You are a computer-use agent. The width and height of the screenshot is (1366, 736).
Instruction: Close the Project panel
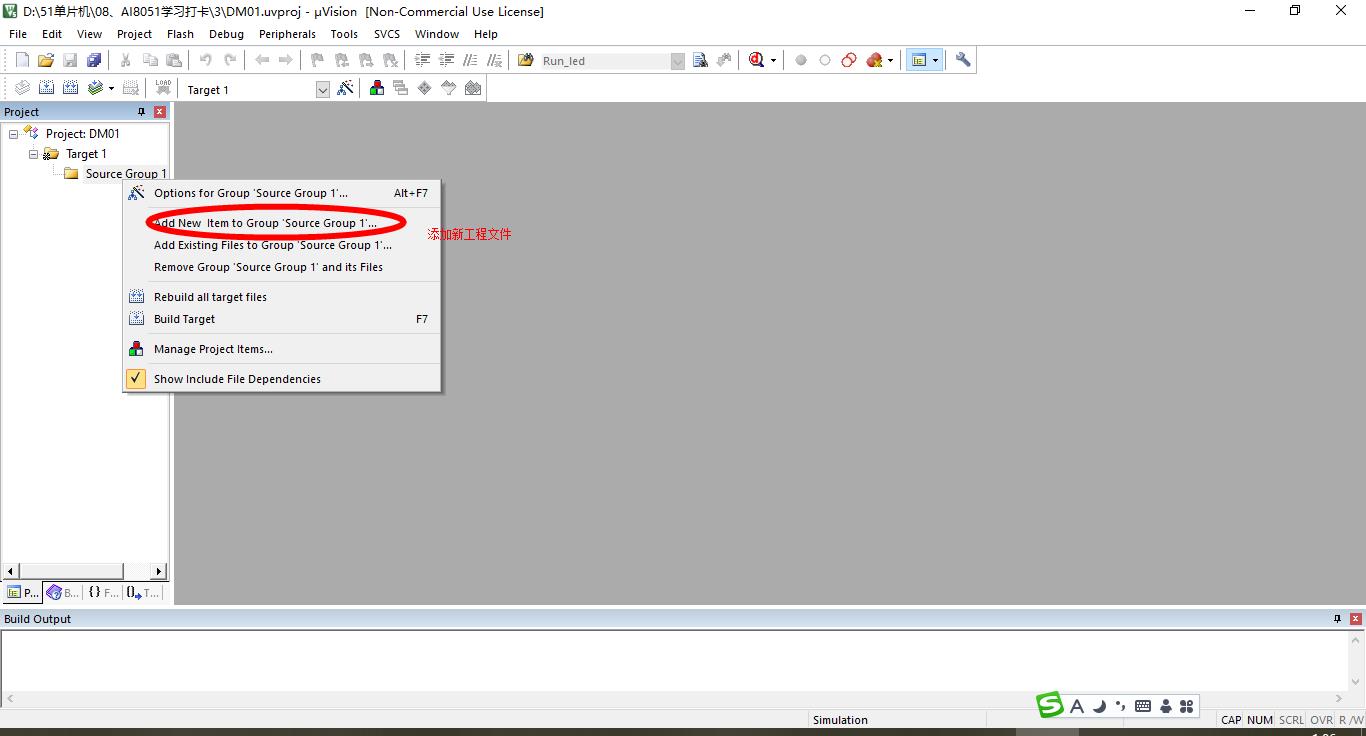[x=159, y=112]
